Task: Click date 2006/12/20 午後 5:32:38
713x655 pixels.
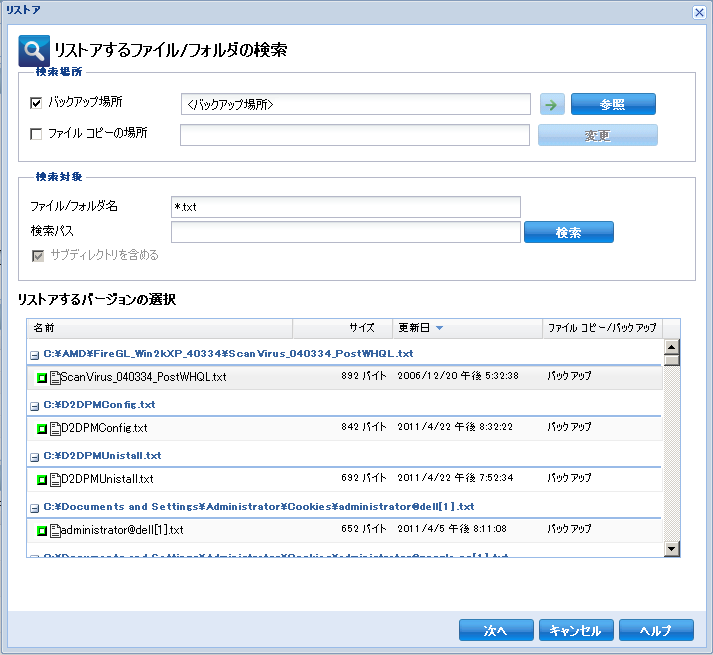Action: [458, 376]
